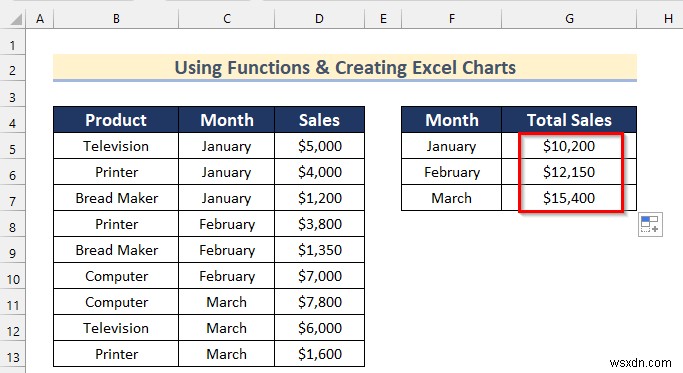Select the Bread Maker cell in row 9
Image resolution: width=683 pixels, height=373 pixels.
coord(116,250)
